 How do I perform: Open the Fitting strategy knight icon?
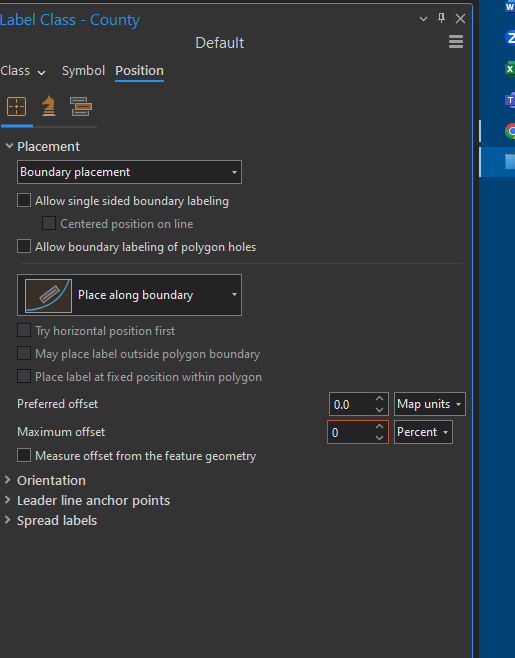pyautogui.click(x=49, y=106)
